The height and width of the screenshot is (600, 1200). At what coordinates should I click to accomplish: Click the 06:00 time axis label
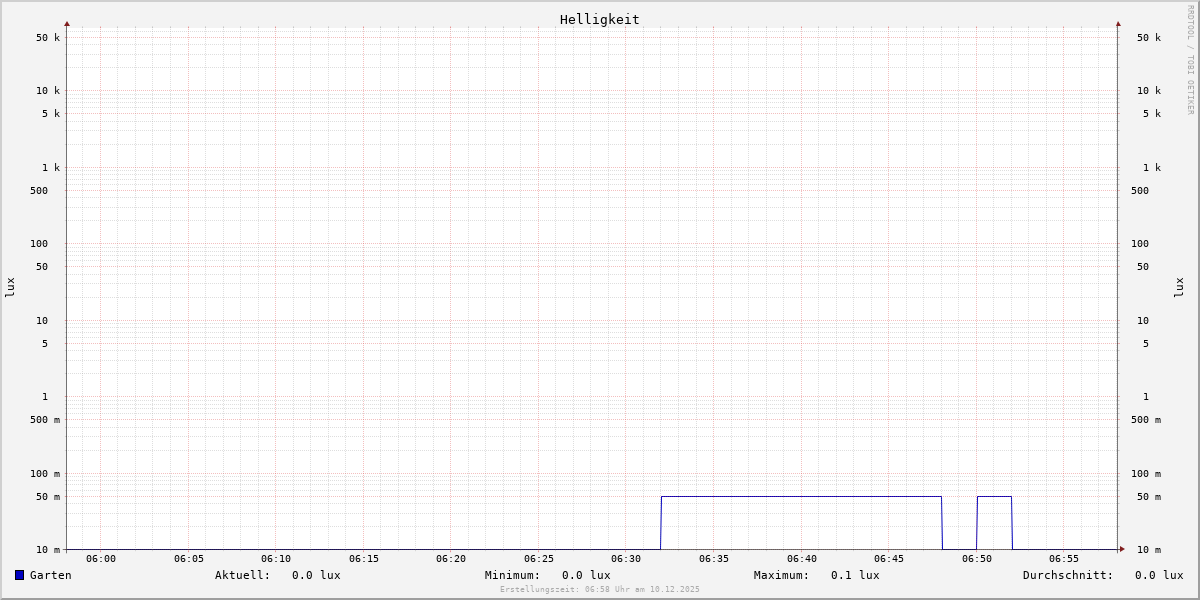coord(101,559)
